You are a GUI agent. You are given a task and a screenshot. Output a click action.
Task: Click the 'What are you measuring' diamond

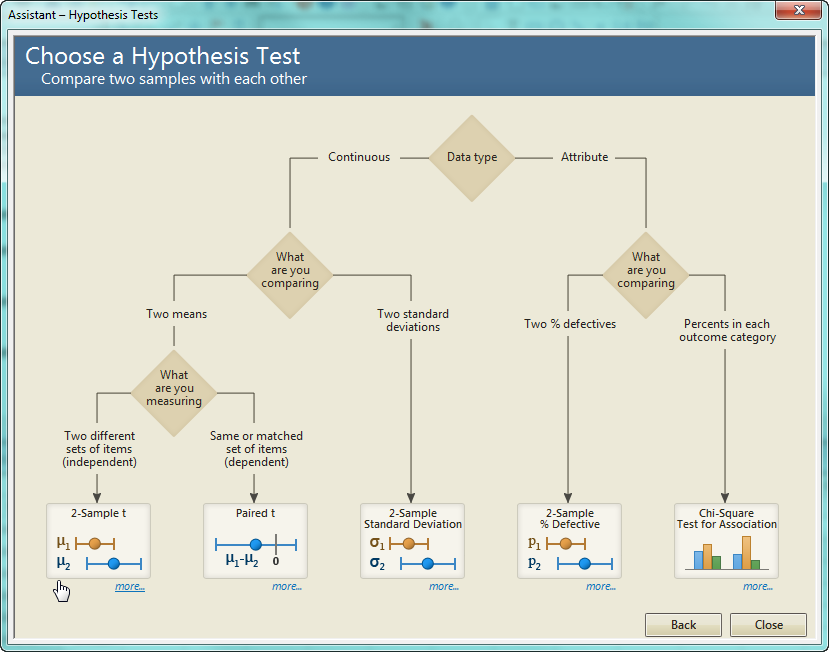coord(174,389)
